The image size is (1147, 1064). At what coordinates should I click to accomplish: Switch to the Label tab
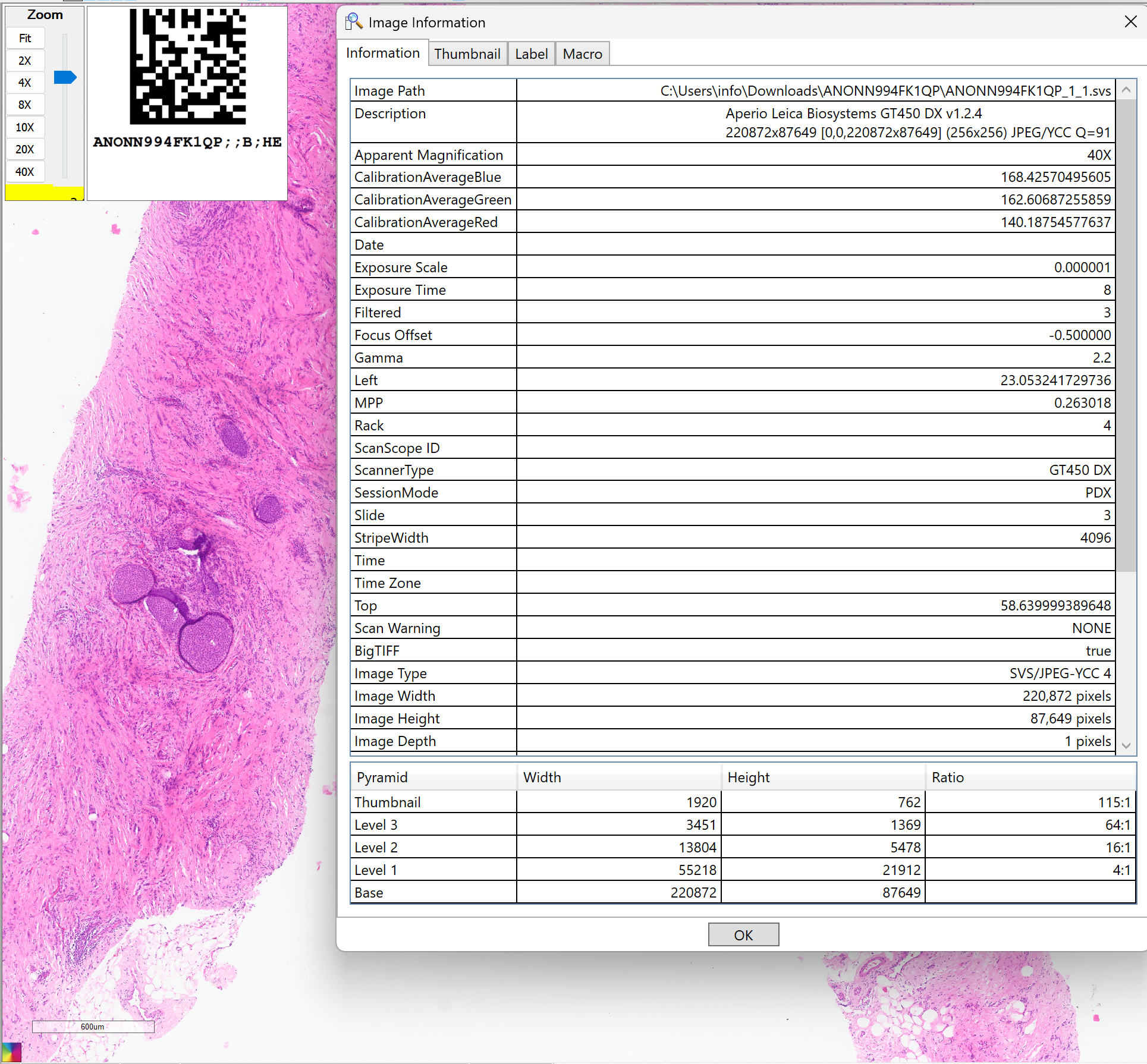tap(531, 54)
